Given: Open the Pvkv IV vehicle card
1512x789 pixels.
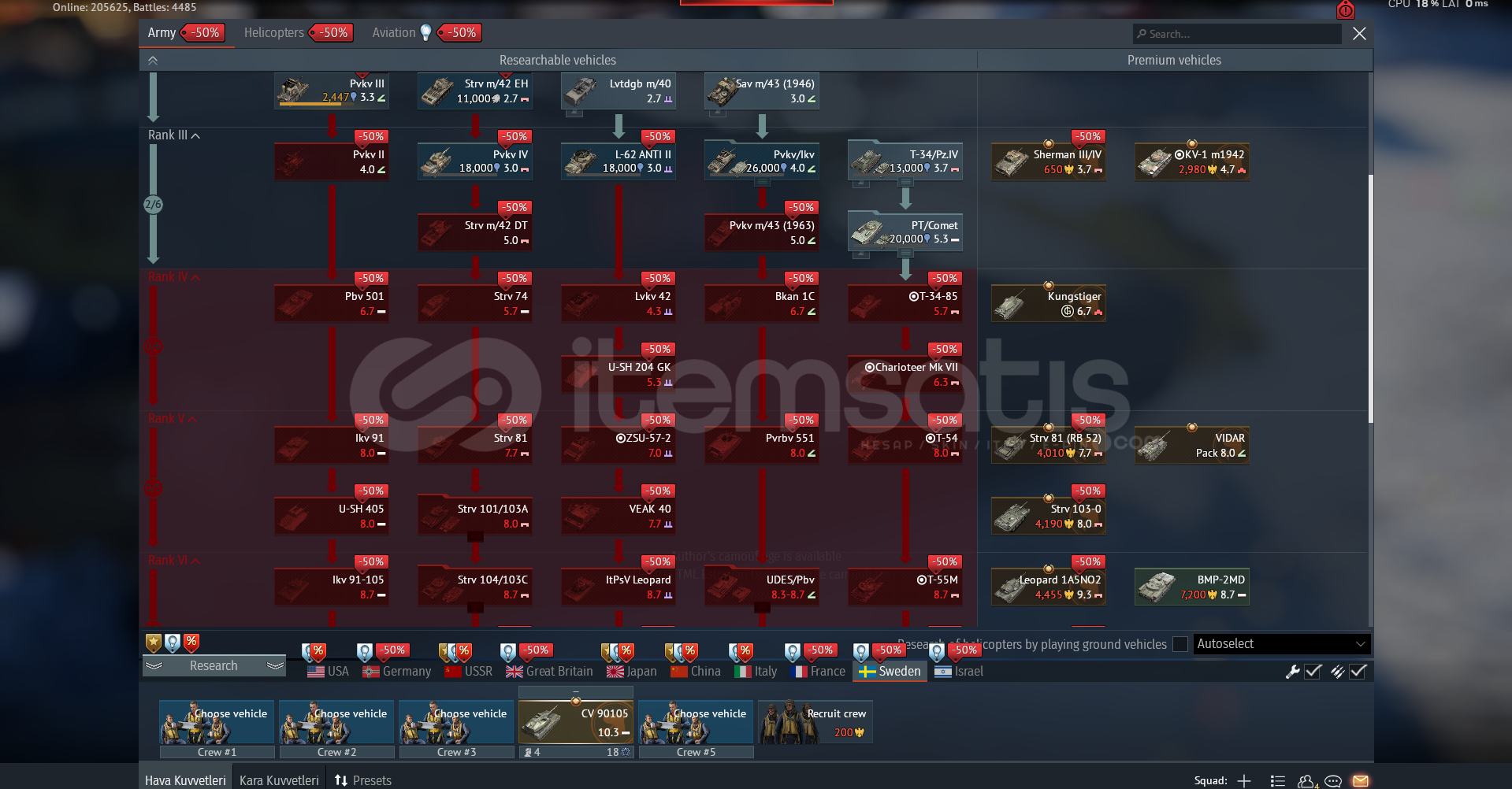Looking at the screenshot, I should 475,161.
